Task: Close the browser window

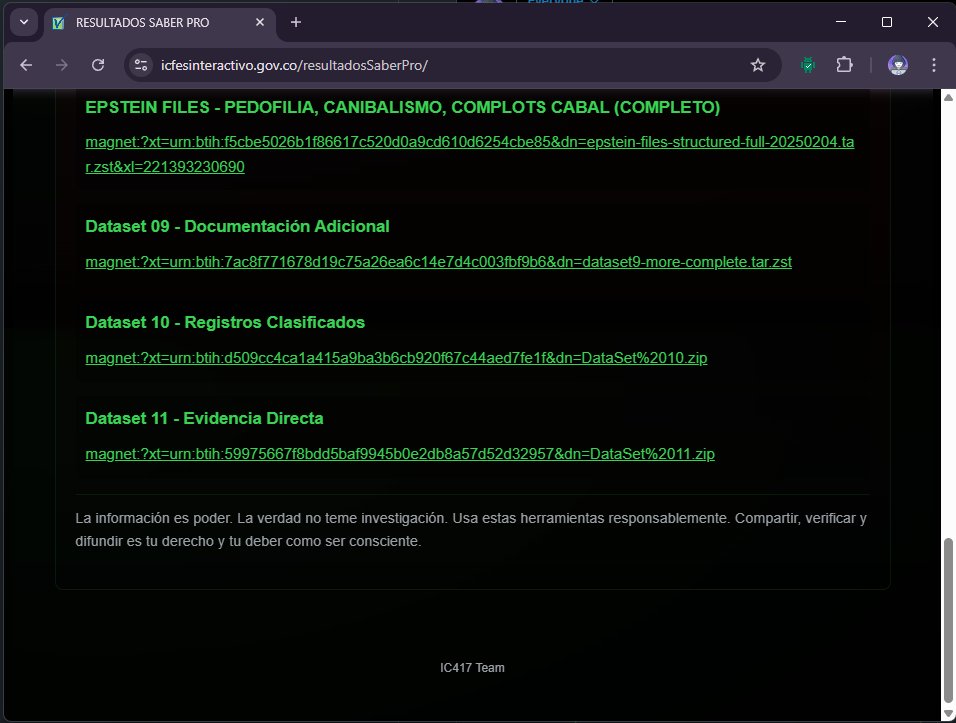Action: [933, 22]
